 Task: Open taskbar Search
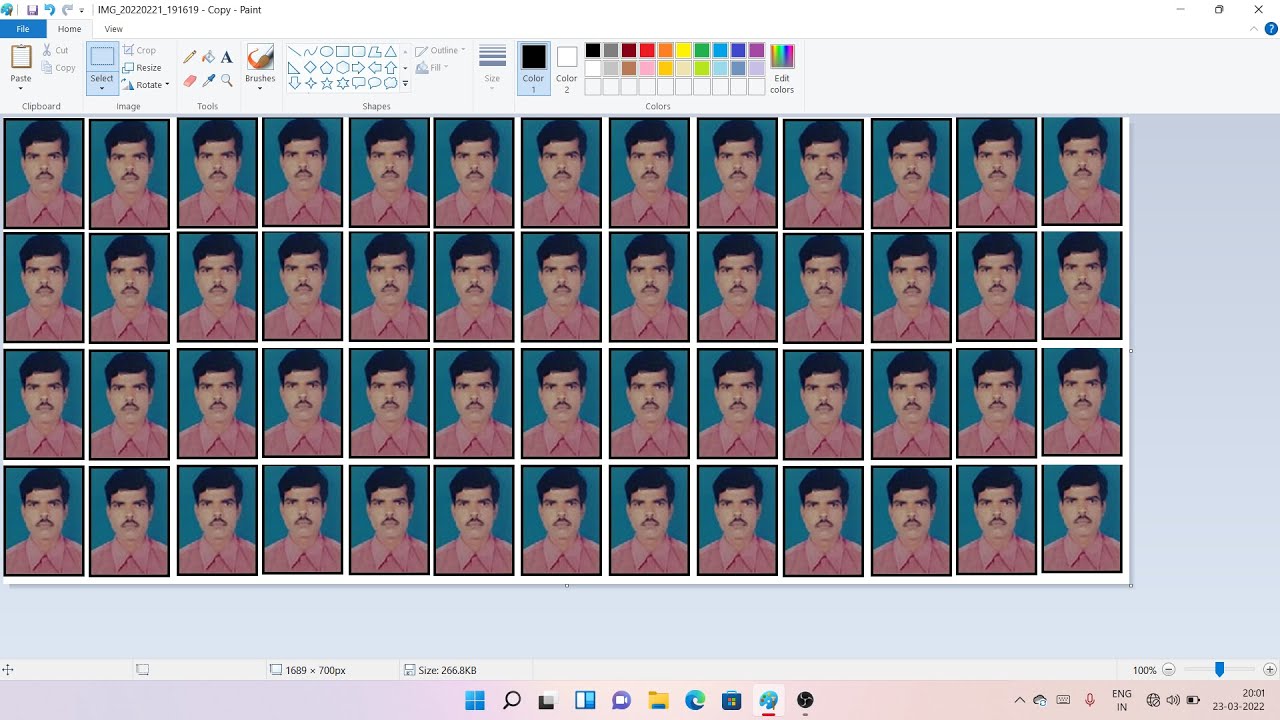pyautogui.click(x=512, y=700)
